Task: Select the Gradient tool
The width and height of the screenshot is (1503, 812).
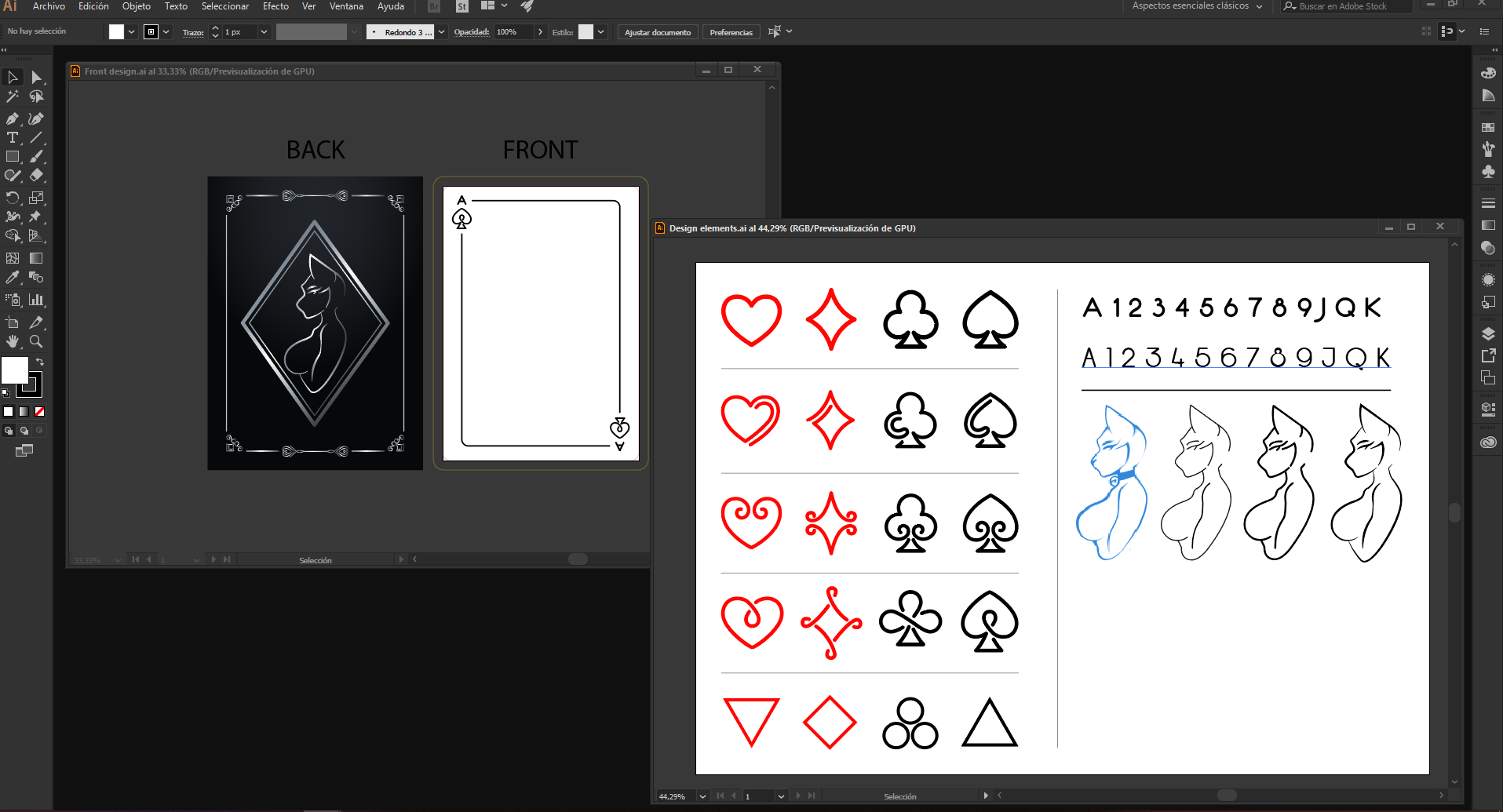Action: coord(36,258)
